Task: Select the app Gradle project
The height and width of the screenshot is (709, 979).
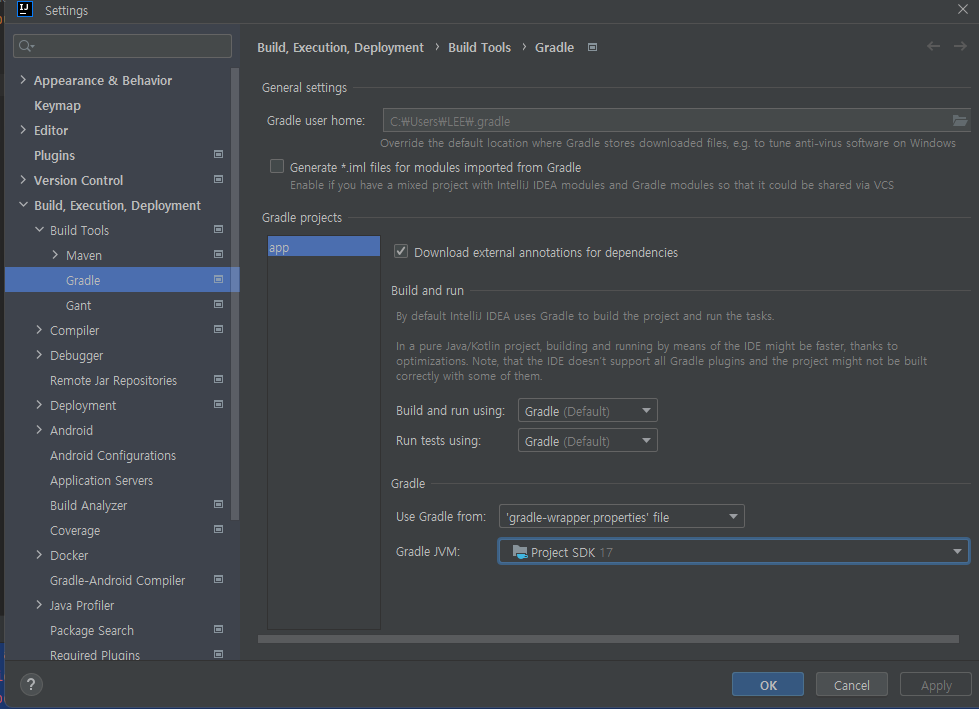Action: (323, 247)
